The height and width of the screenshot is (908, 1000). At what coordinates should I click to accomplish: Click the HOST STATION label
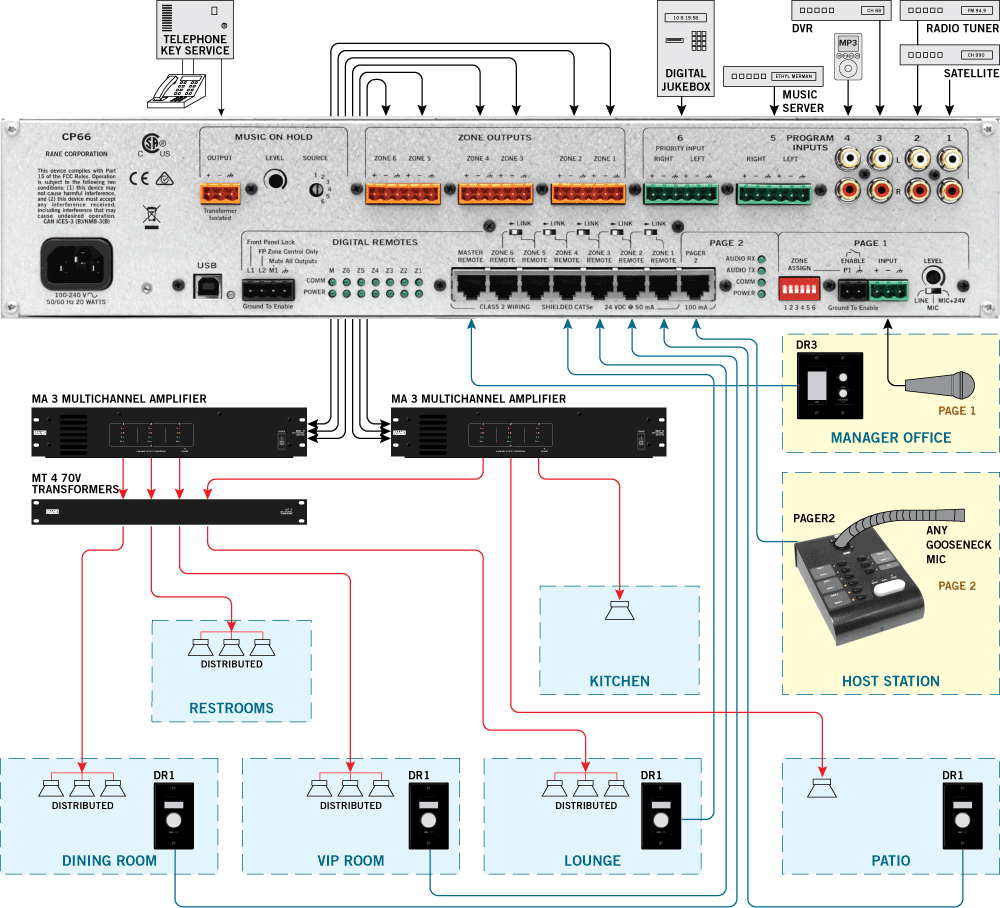click(891, 682)
